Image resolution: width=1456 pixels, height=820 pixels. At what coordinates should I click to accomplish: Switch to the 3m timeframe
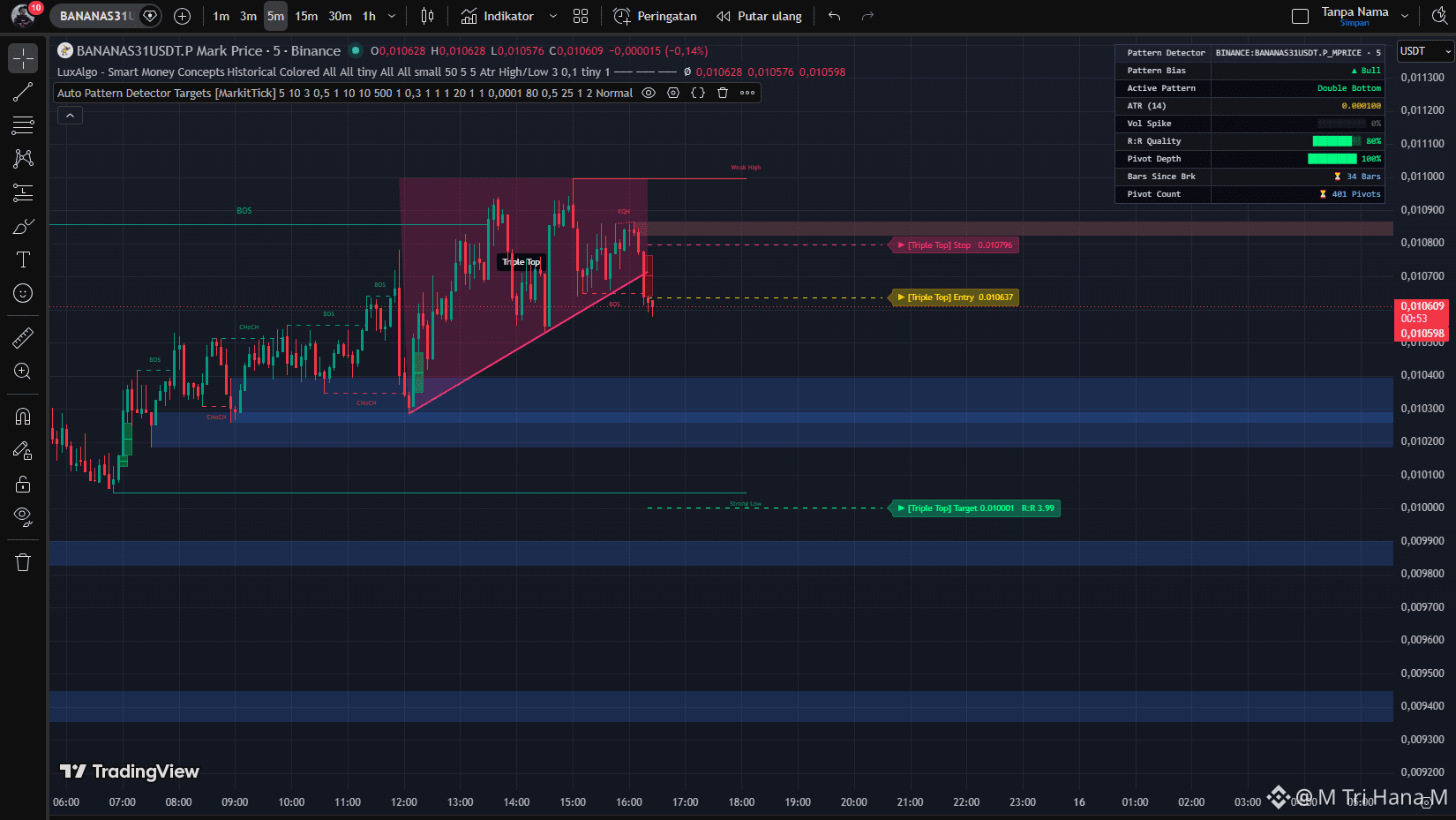pyautogui.click(x=248, y=16)
